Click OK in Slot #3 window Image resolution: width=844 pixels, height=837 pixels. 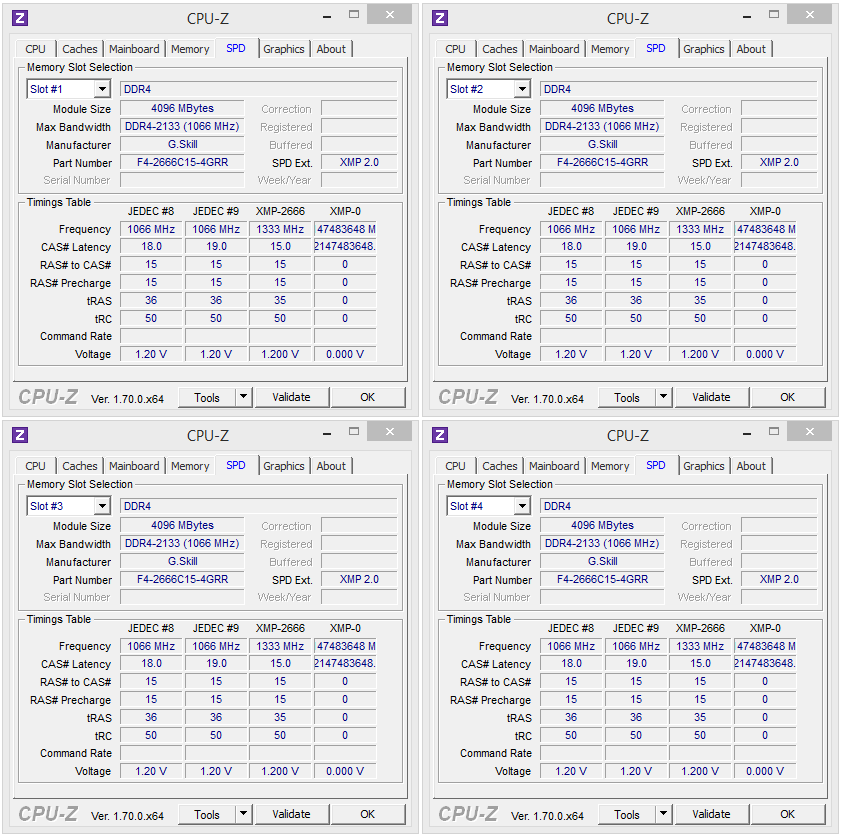point(368,814)
